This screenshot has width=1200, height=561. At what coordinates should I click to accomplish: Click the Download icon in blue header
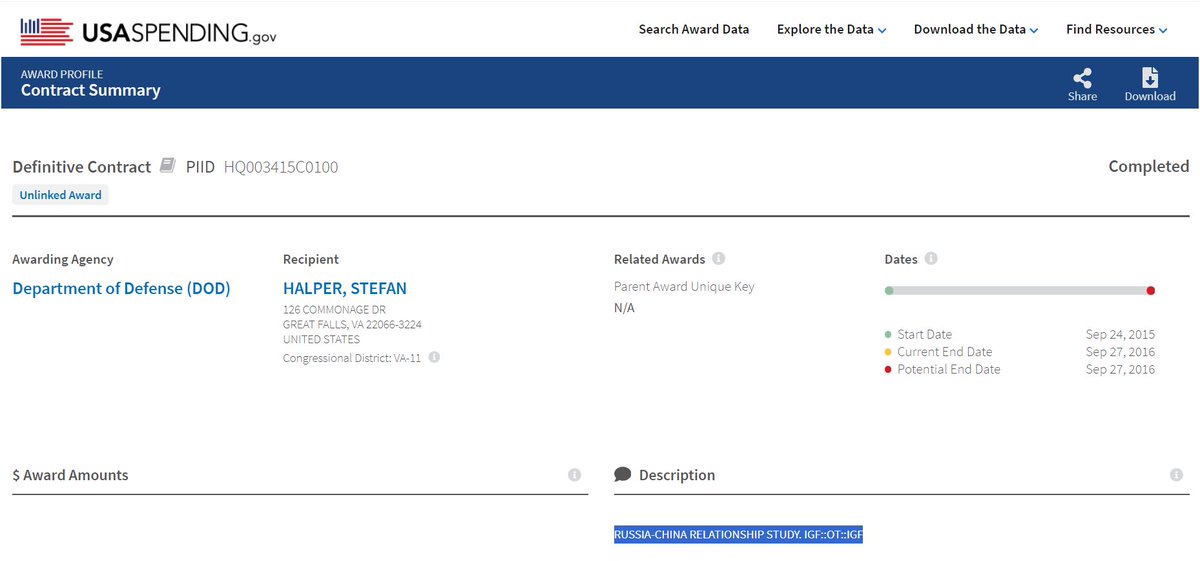click(1150, 78)
